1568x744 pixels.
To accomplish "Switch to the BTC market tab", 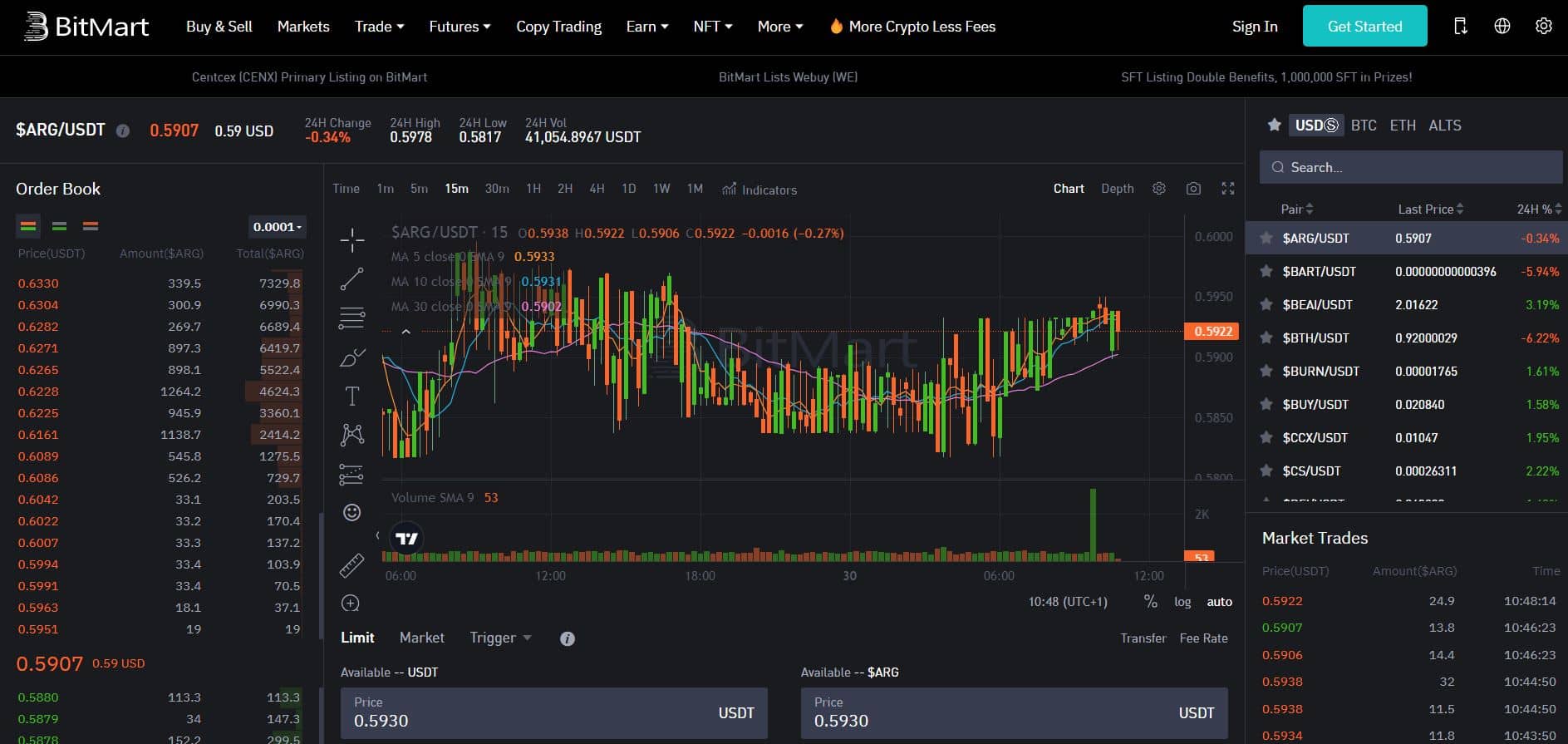I will [1364, 126].
